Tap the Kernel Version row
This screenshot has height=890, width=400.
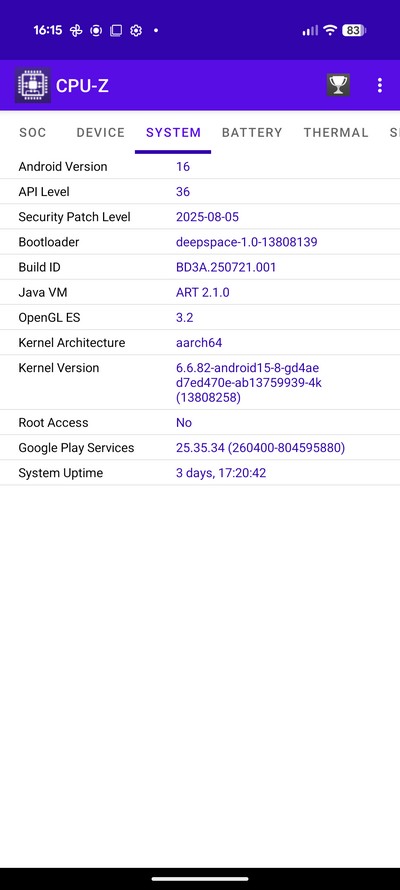[x=200, y=383]
